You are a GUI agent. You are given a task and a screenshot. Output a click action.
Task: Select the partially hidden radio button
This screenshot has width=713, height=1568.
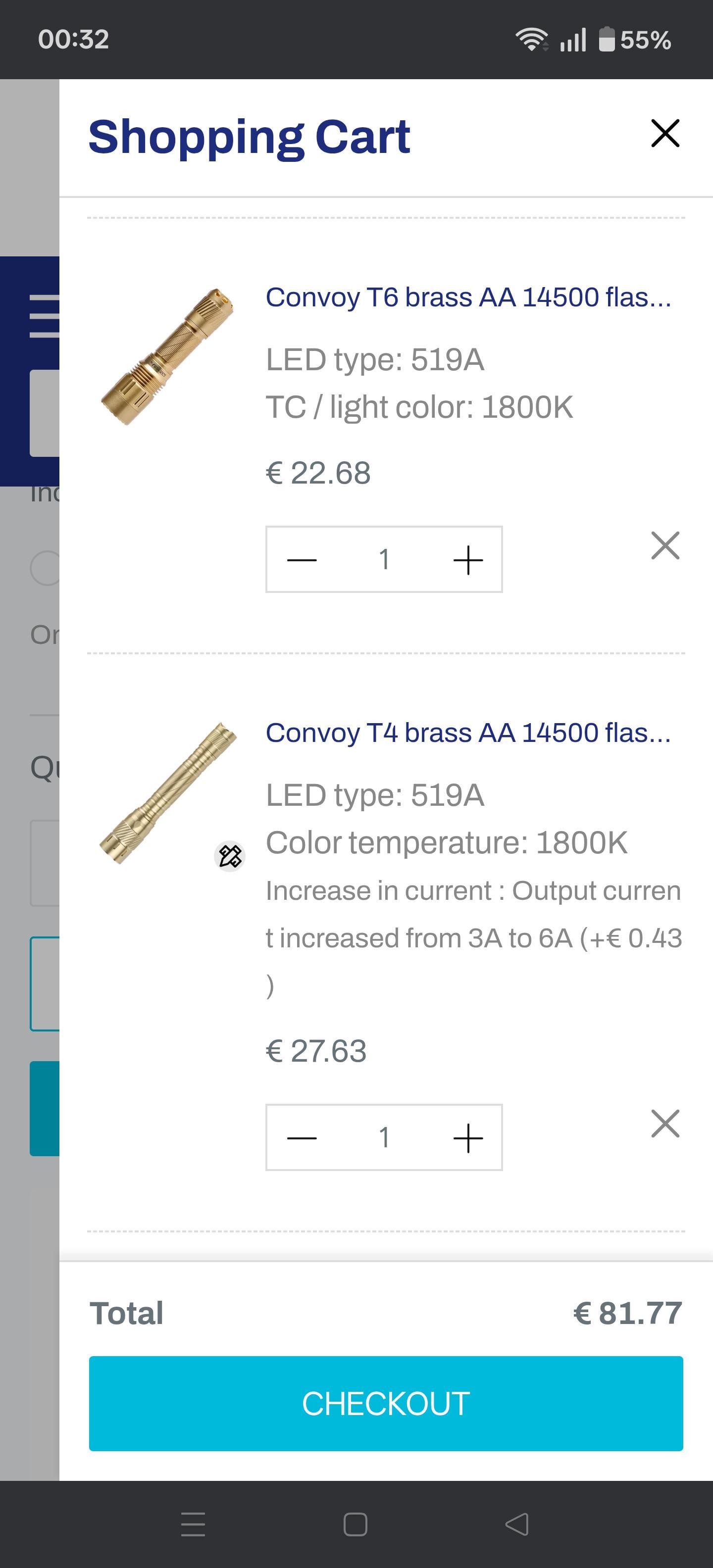point(45,569)
